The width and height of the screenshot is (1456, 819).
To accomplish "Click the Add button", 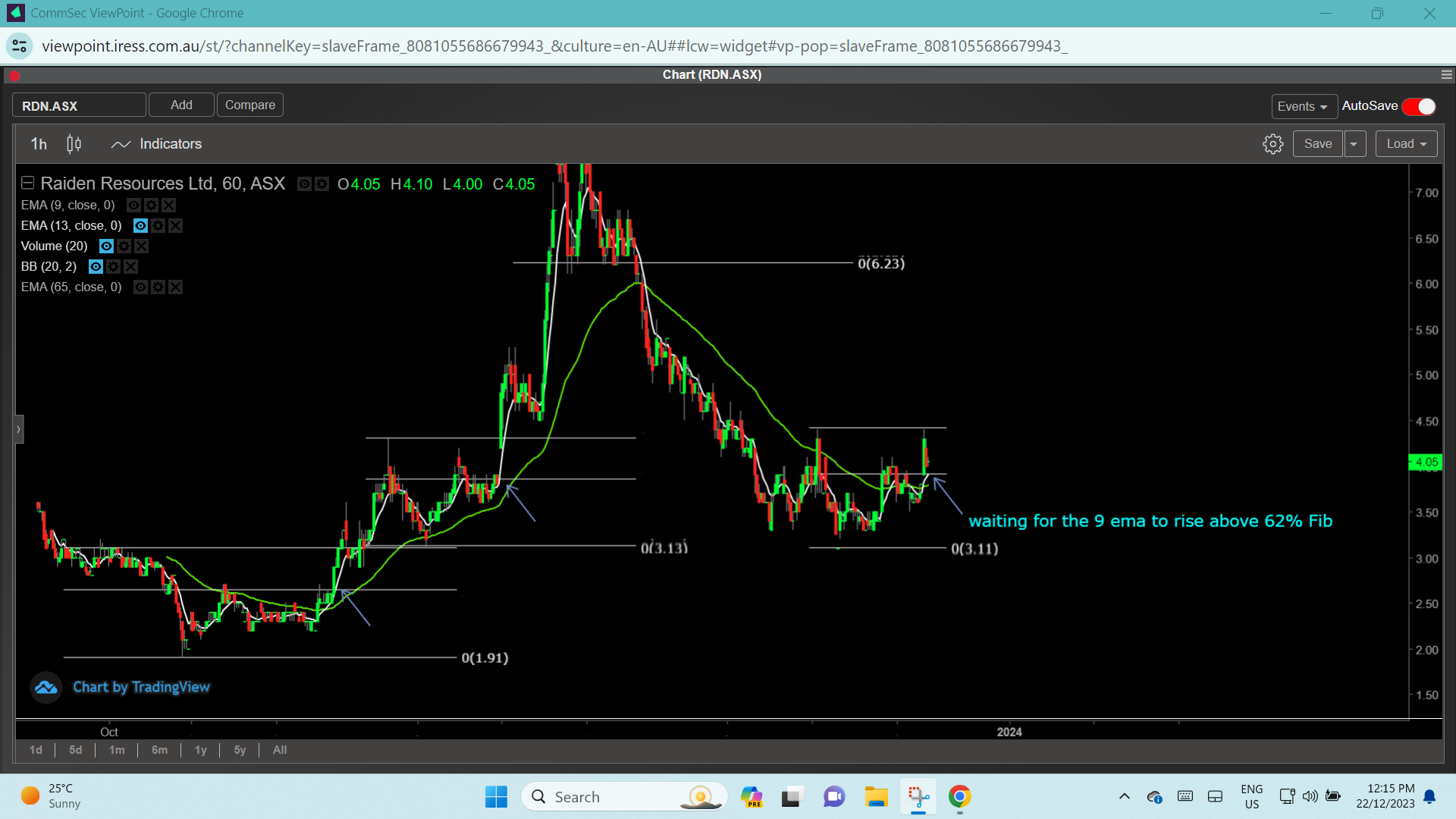I will click(181, 105).
